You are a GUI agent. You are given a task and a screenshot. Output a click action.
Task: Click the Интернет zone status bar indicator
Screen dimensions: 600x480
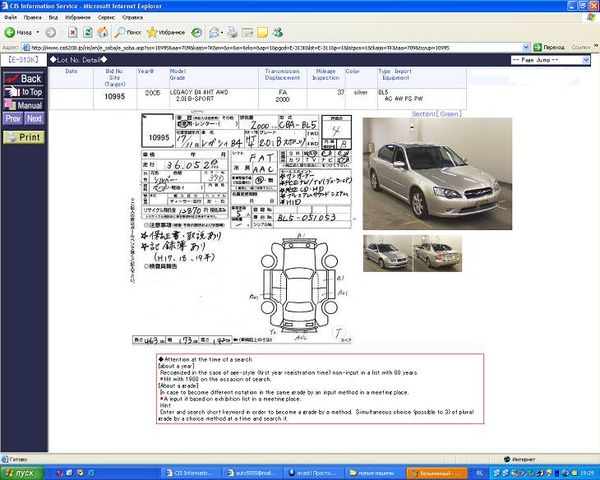[520, 459]
